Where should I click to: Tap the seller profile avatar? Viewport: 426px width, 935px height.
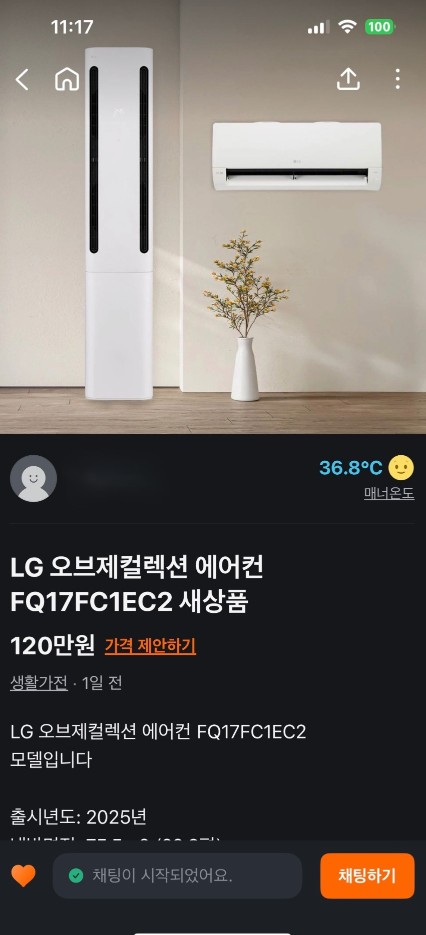click(33, 478)
